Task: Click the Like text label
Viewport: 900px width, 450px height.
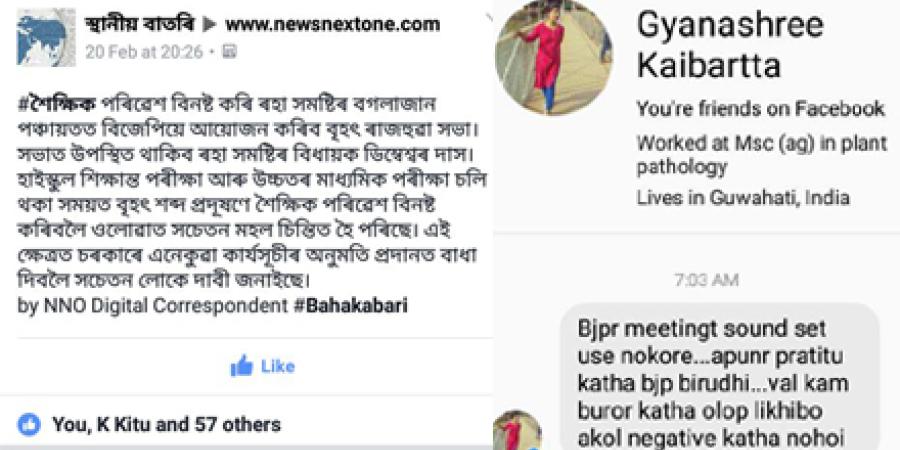Action: (278, 366)
